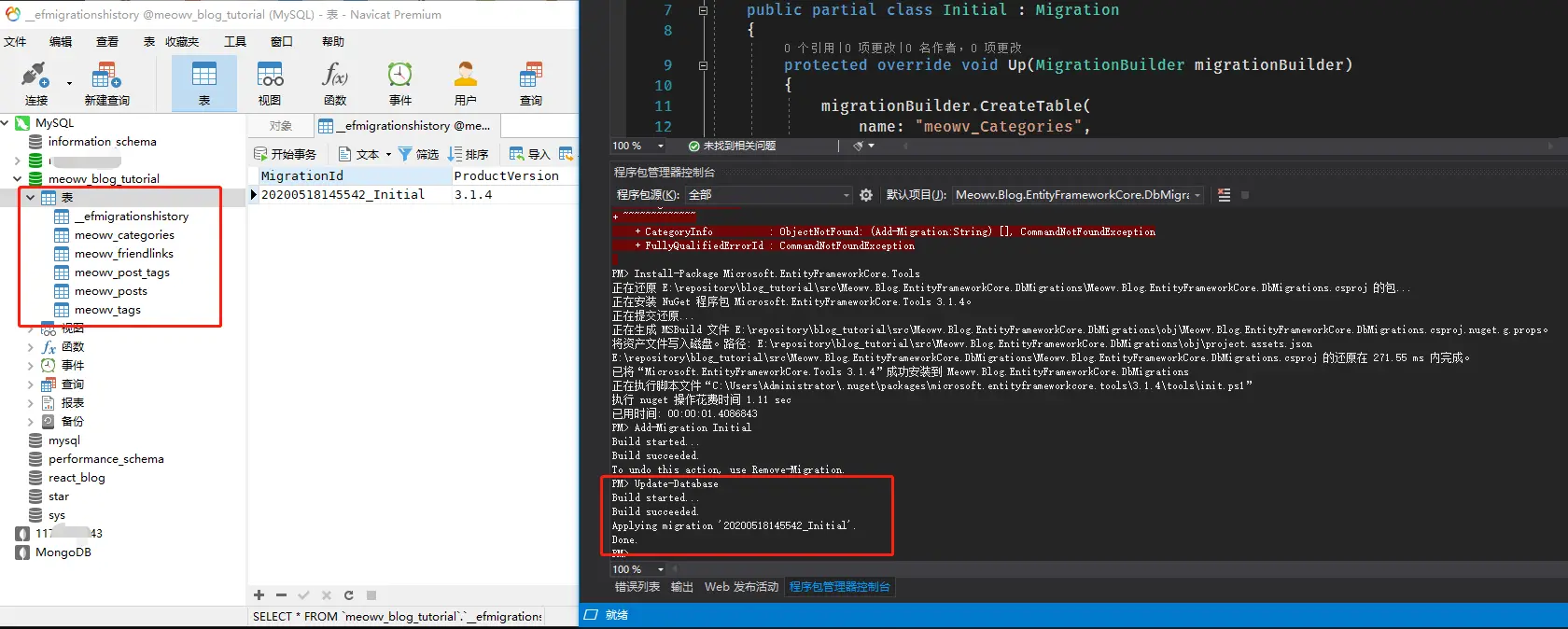Image resolution: width=1568 pixels, height=629 pixels.
Task: Click the 排序 sort icon
Action: 455,154
